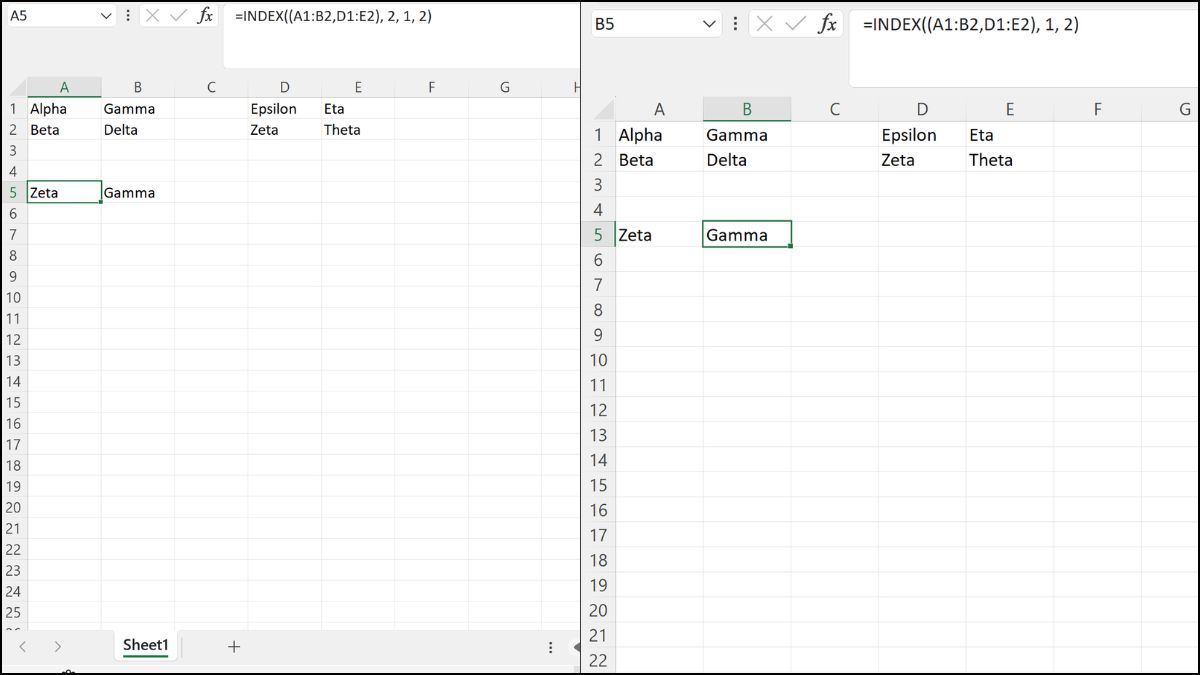Click the next sheet navigation arrow
Image resolution: width=1200 pixels, height=675 pixels.
58,647
